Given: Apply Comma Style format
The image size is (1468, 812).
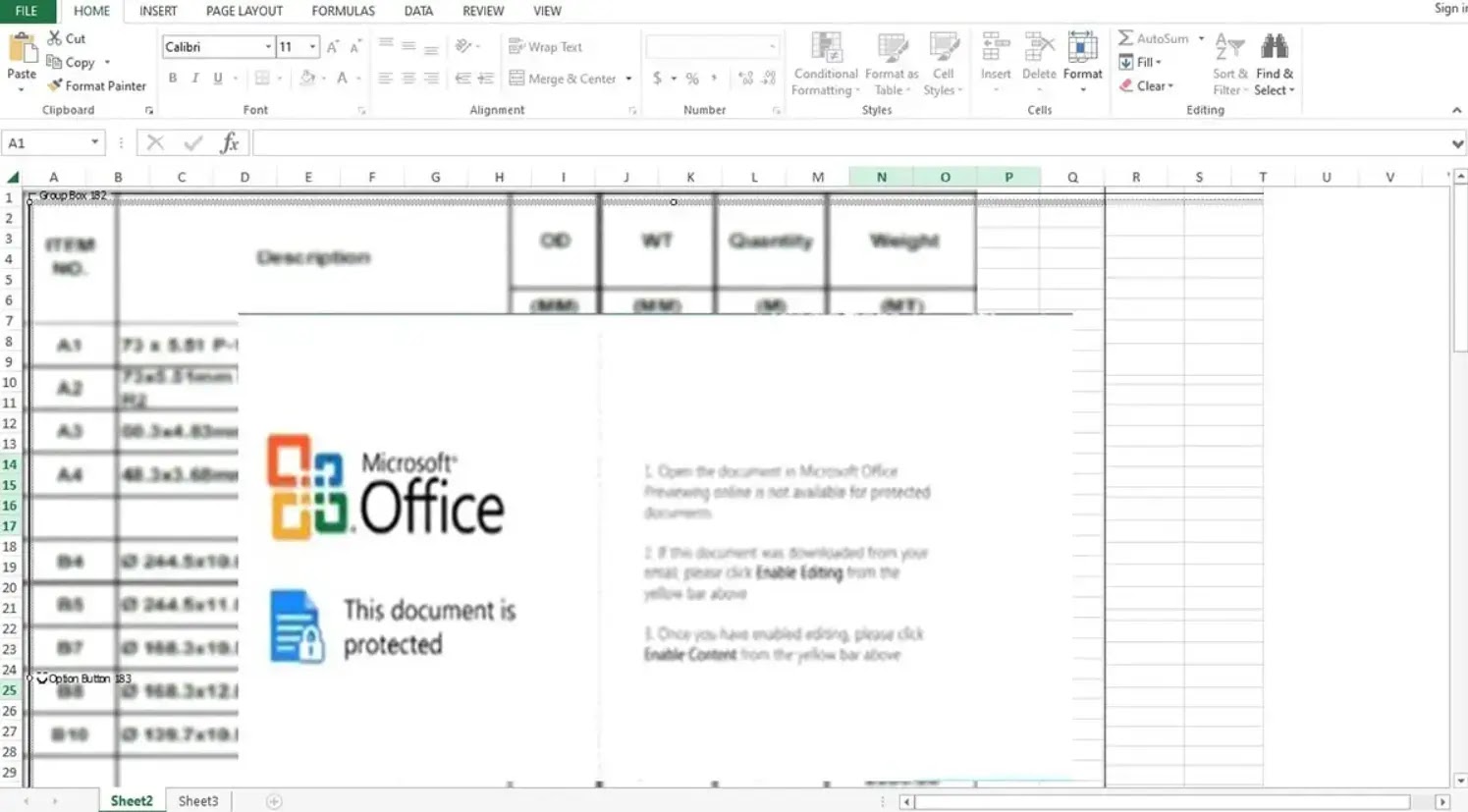Looking at the screenshot, I should click(x=714, y=78).
